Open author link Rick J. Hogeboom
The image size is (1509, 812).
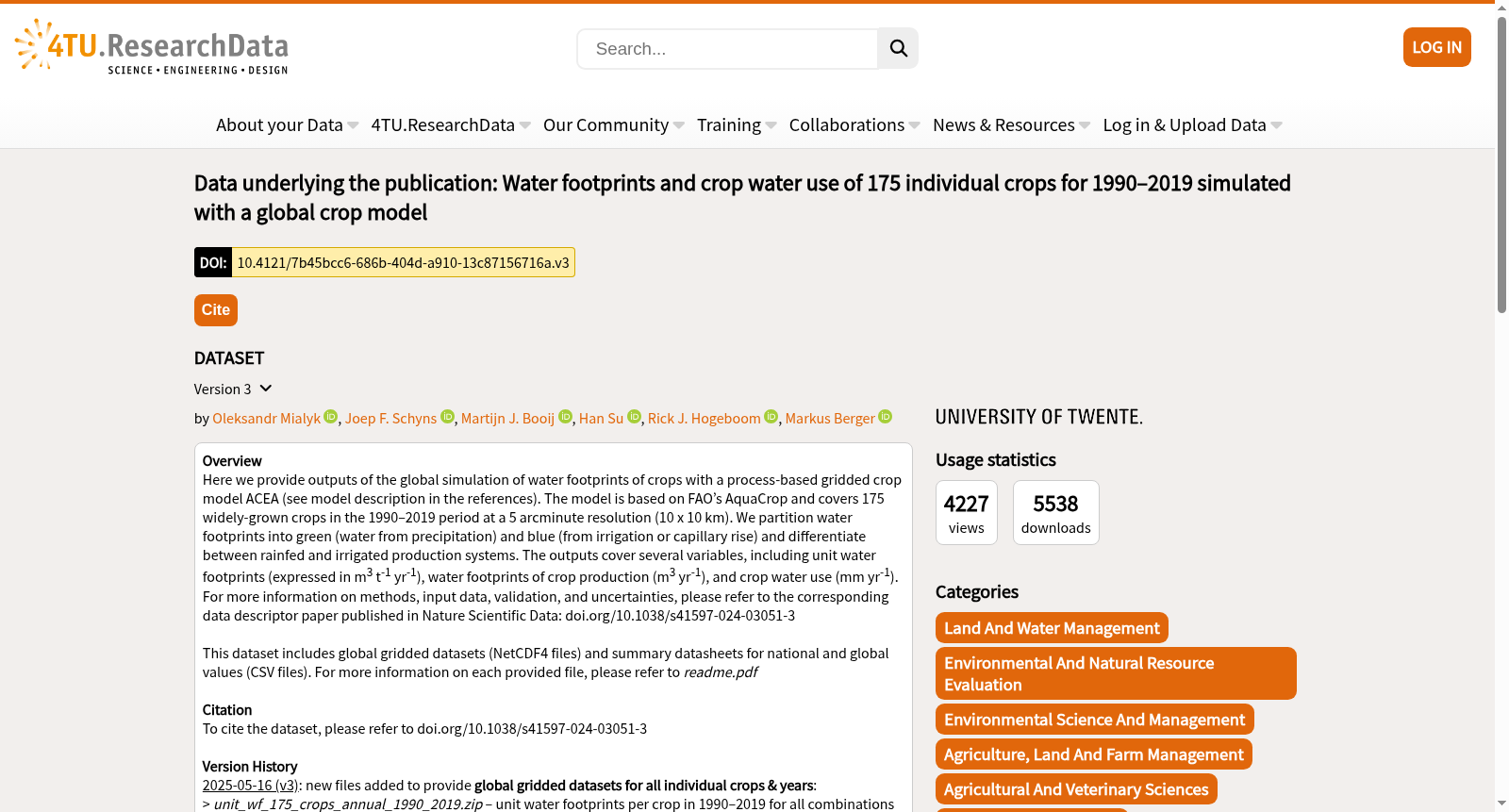pos(704,419)
